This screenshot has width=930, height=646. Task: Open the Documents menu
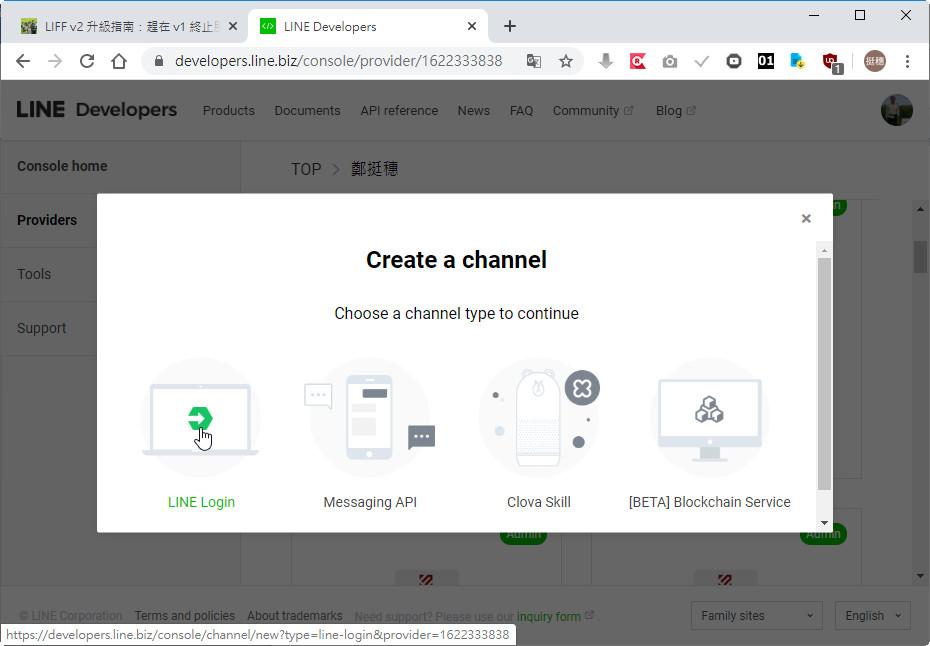click(307, 110)
